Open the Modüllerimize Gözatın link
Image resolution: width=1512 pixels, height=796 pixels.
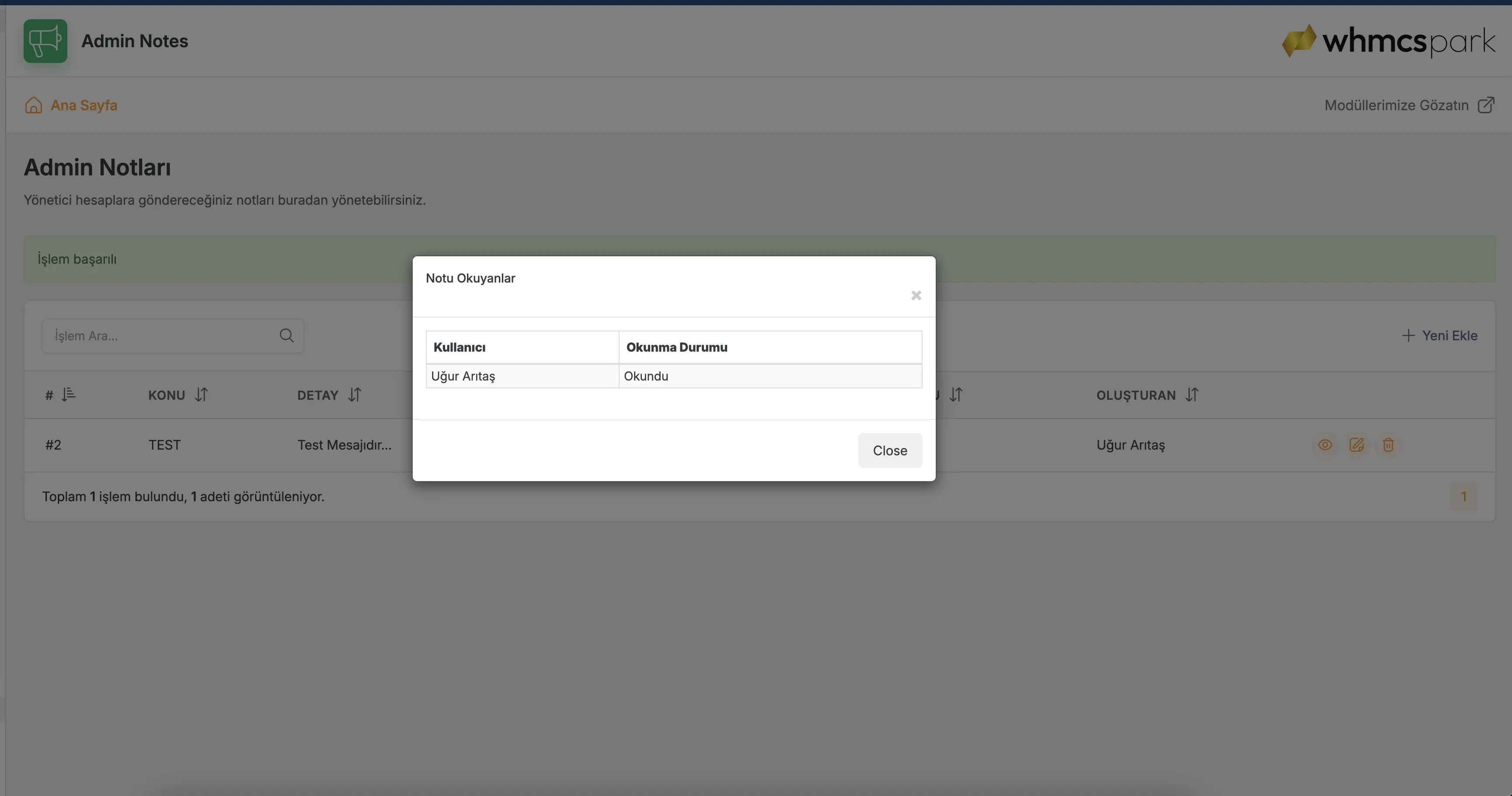pos(1397,105)
